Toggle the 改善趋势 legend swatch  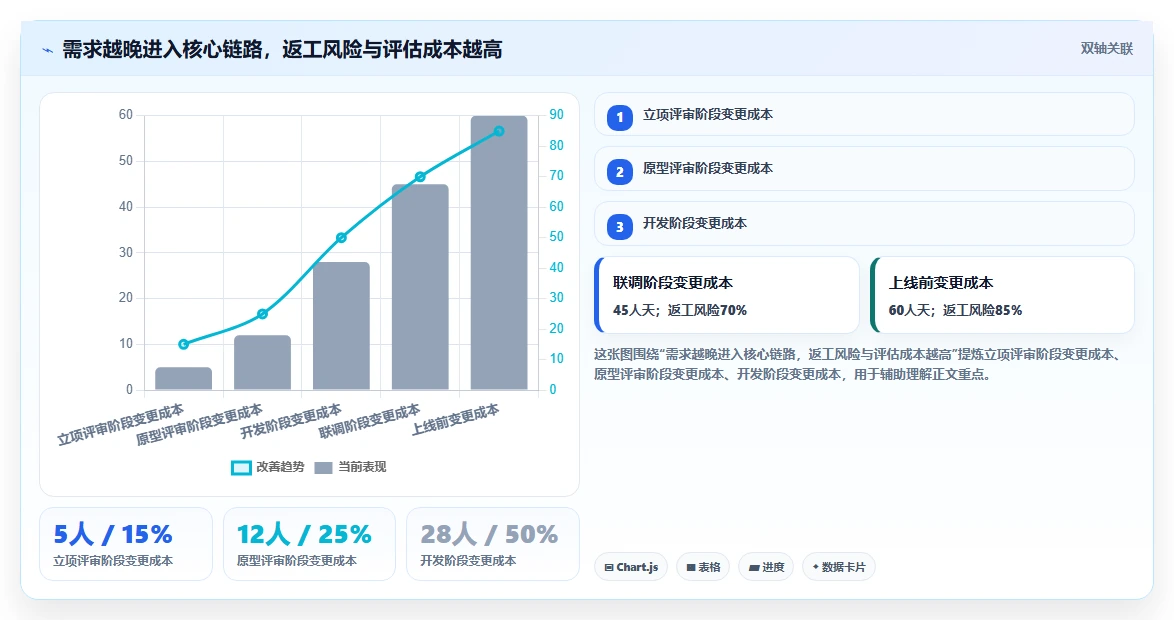[241, 467]
